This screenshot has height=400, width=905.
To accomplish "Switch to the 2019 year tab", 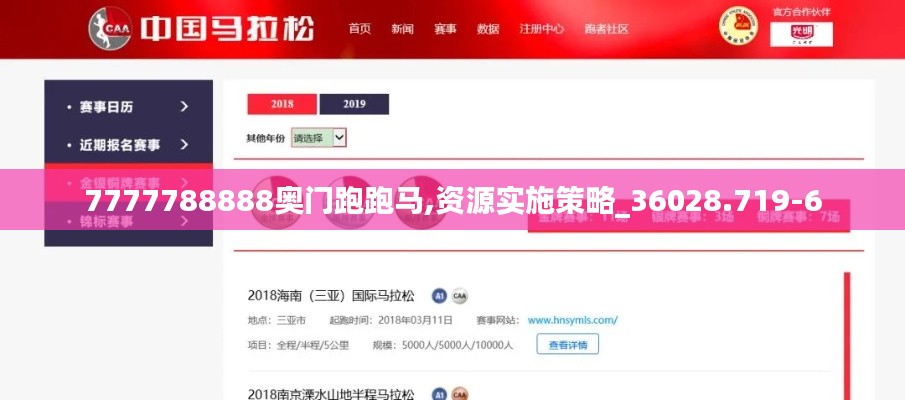I will click(354, 104).
